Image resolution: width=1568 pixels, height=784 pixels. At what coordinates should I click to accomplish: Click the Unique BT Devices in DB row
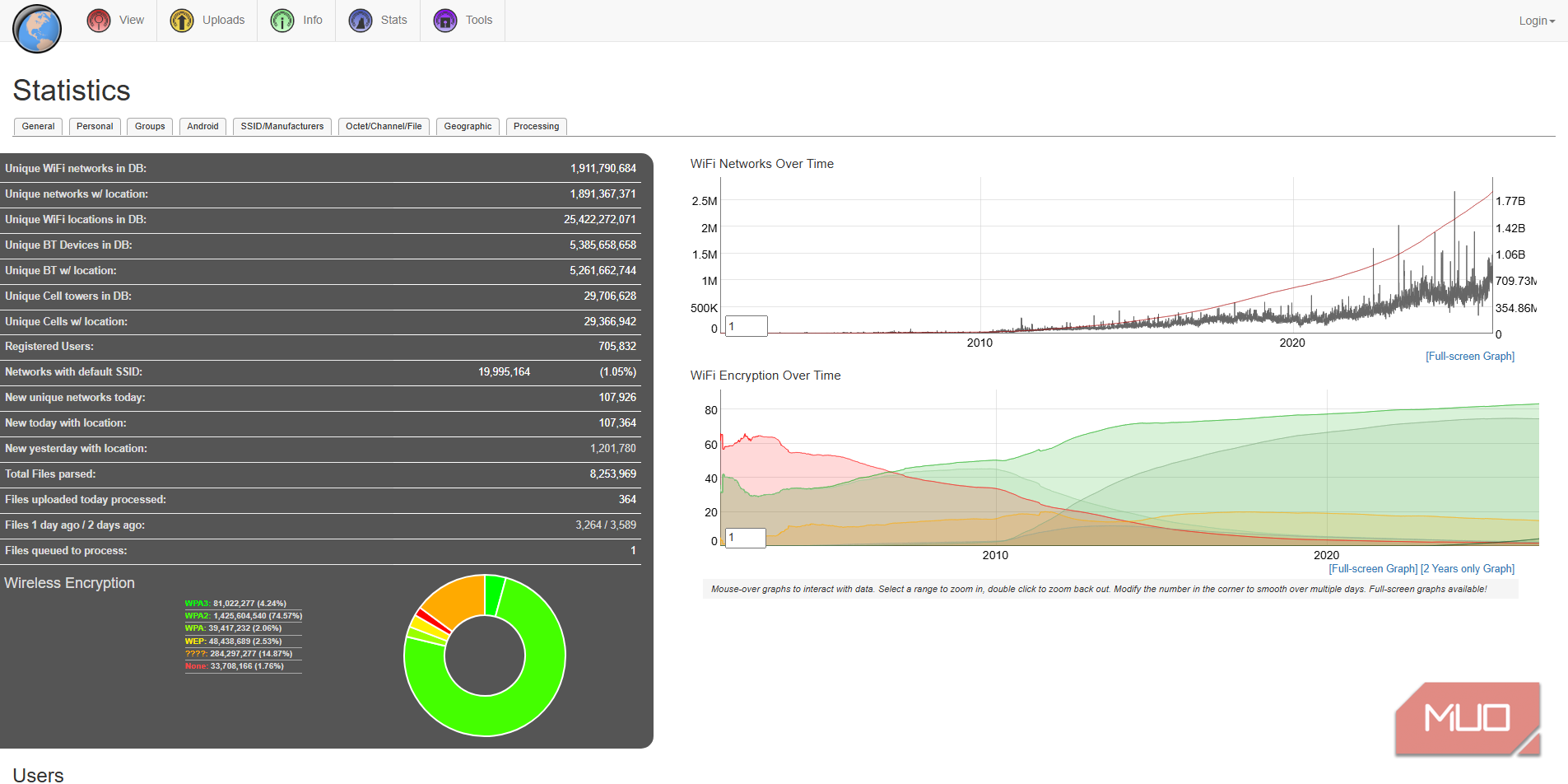320,245
